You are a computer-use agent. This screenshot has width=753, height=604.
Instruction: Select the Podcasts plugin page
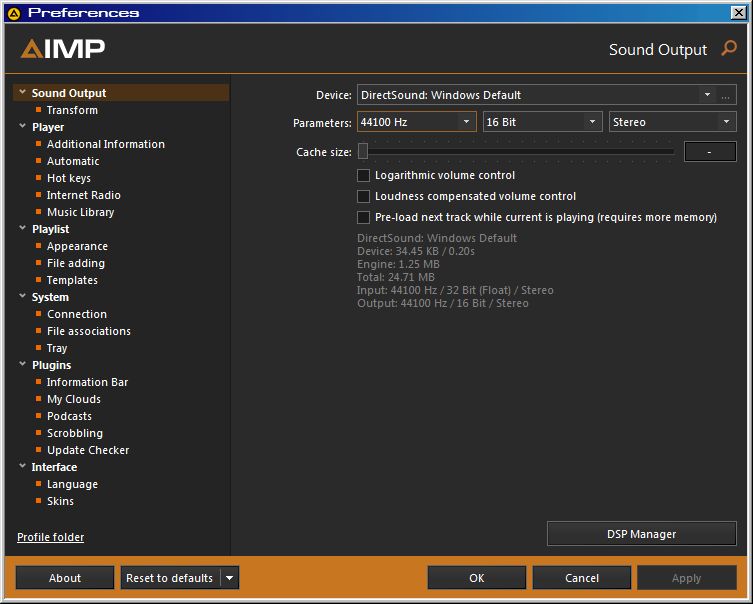(x=69, y=416)
